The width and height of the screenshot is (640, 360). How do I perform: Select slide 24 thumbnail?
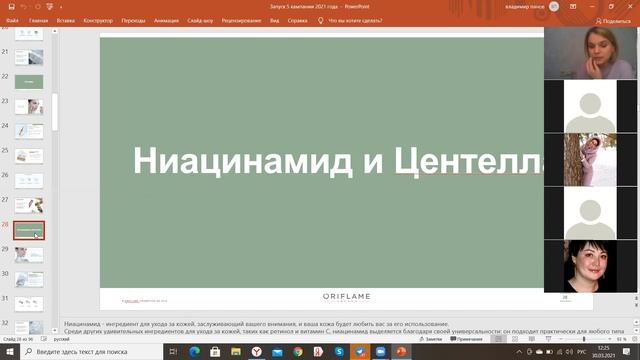pyautogui.click(x=29, y=131)
